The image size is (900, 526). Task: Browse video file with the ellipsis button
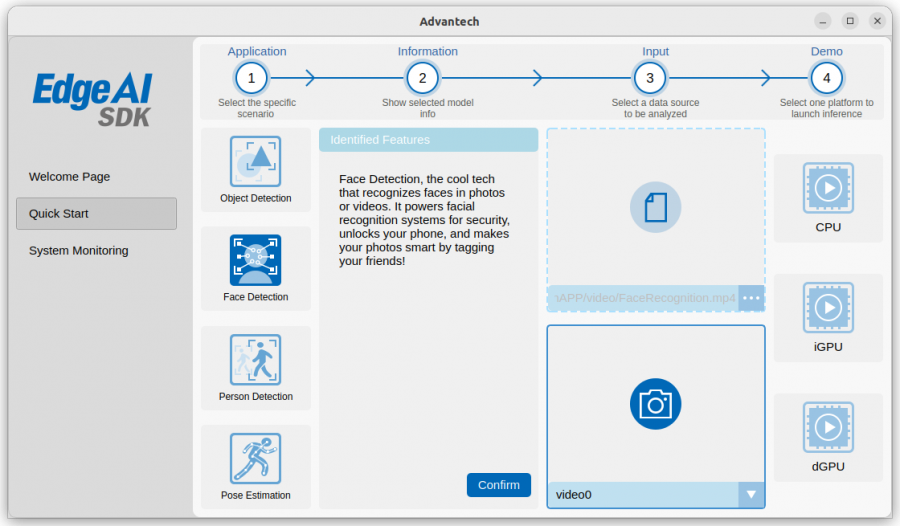pos(751,298)
